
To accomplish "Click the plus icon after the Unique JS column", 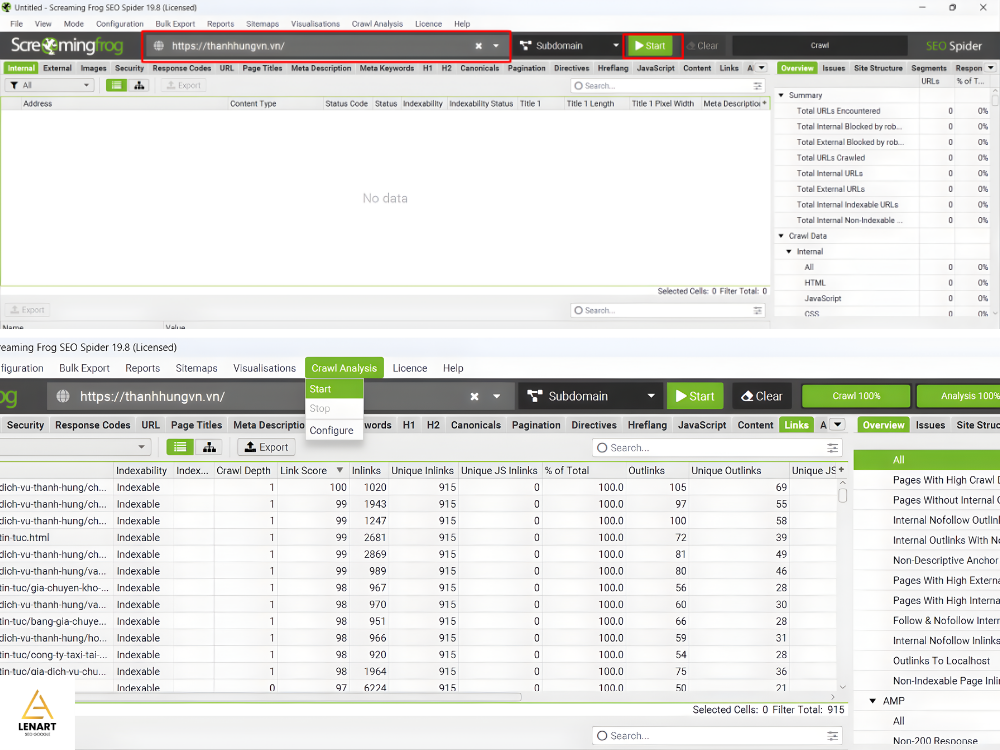I will tap(841, 470).
